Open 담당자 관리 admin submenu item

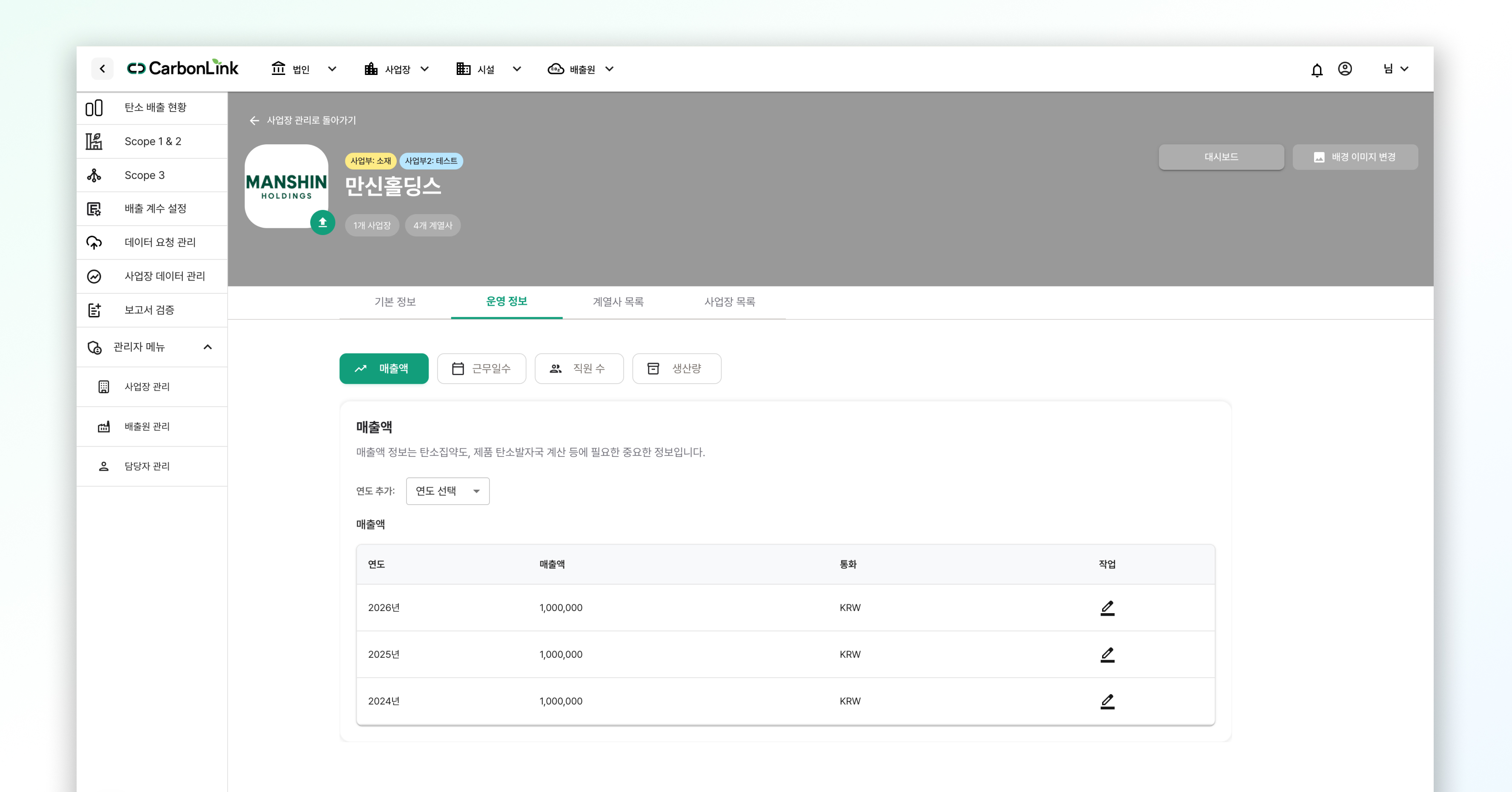152,466
